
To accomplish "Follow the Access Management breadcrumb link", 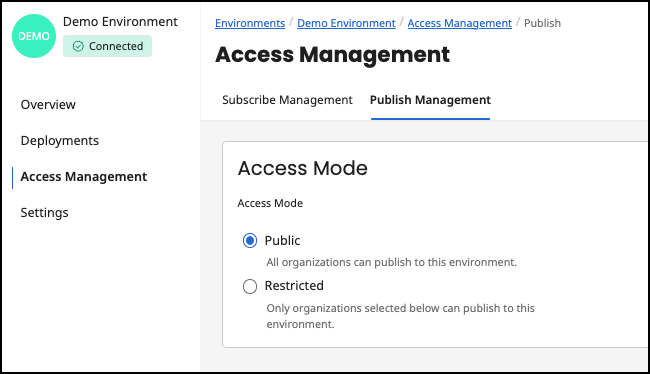I will [x=460, y=23].
